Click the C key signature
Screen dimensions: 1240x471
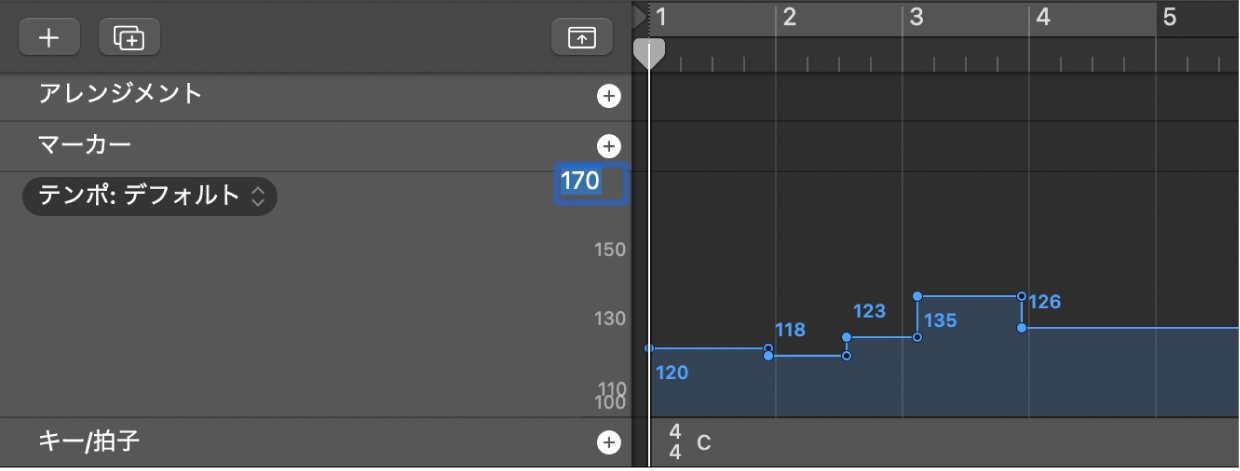click(704, 442)
